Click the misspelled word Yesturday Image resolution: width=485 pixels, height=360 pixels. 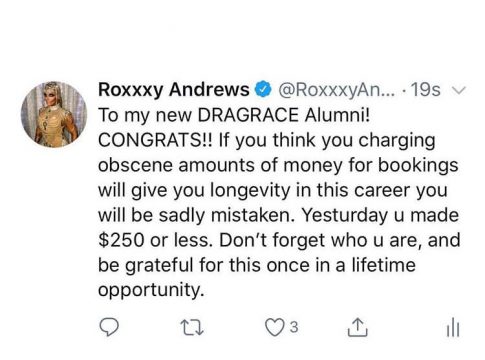pyautogui.click(x=345, y=215)
